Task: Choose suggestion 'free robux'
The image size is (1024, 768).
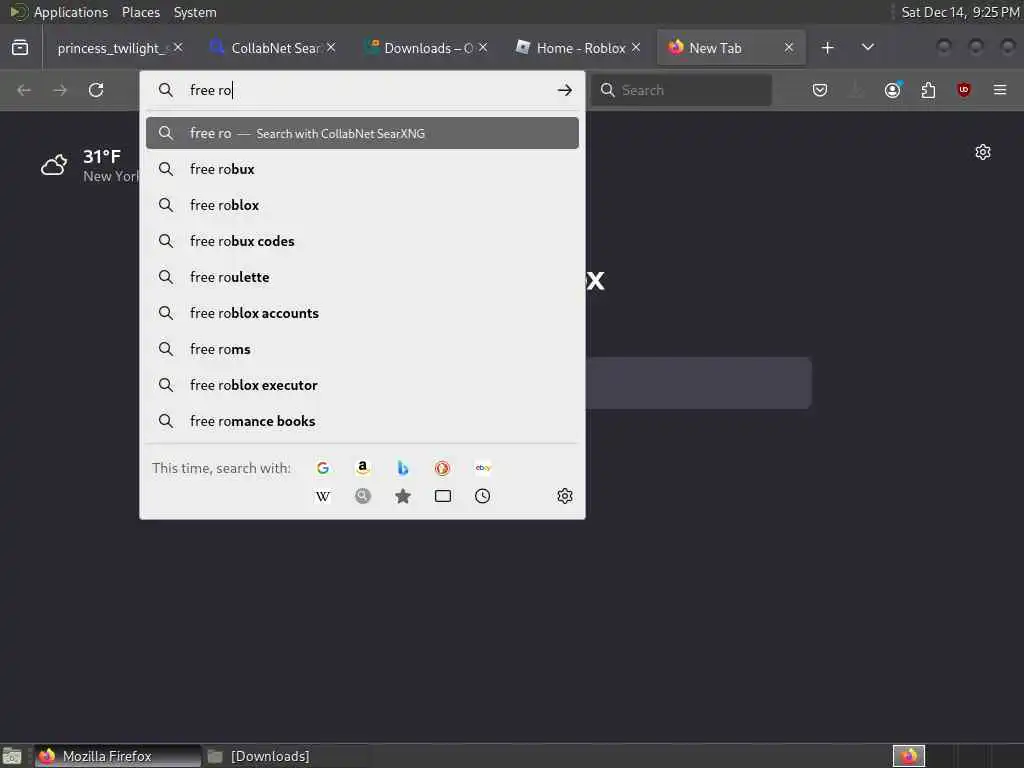Action: point(362,169)
